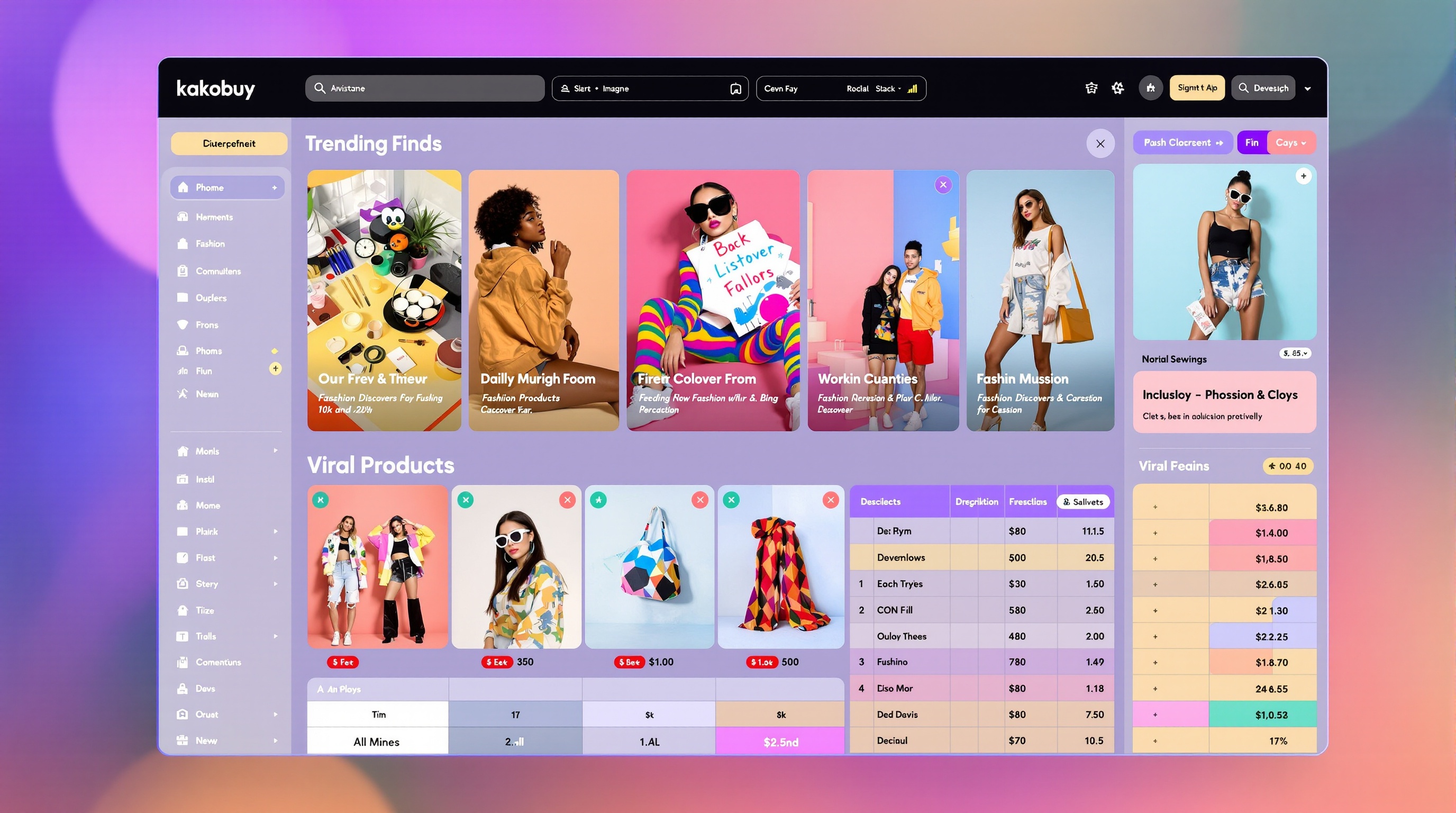
Task: Remove the tote bag product with its red X
Action: pos(700,500)
